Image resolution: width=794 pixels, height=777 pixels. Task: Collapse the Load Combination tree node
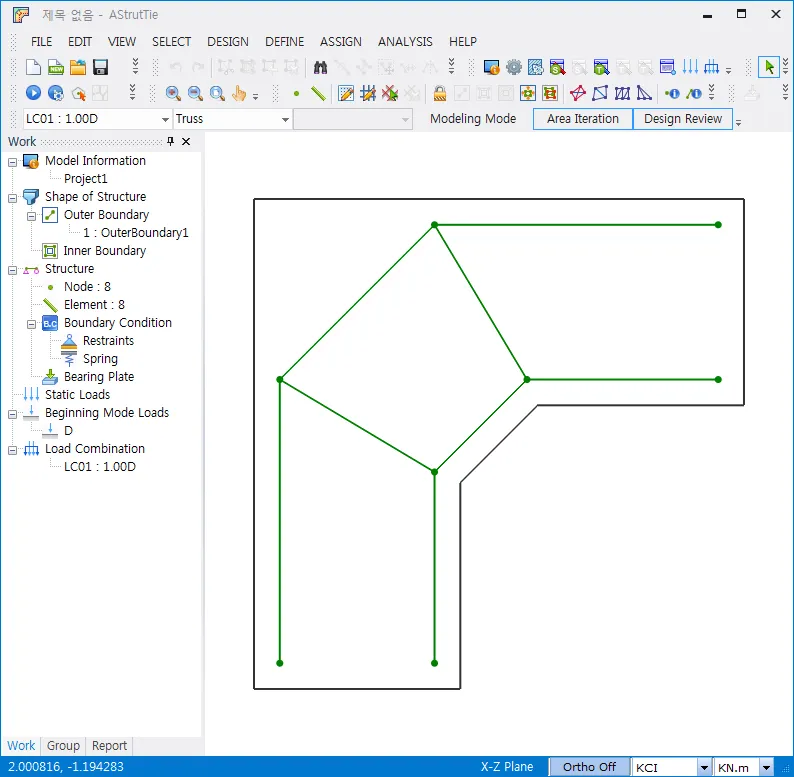point(12,450)
